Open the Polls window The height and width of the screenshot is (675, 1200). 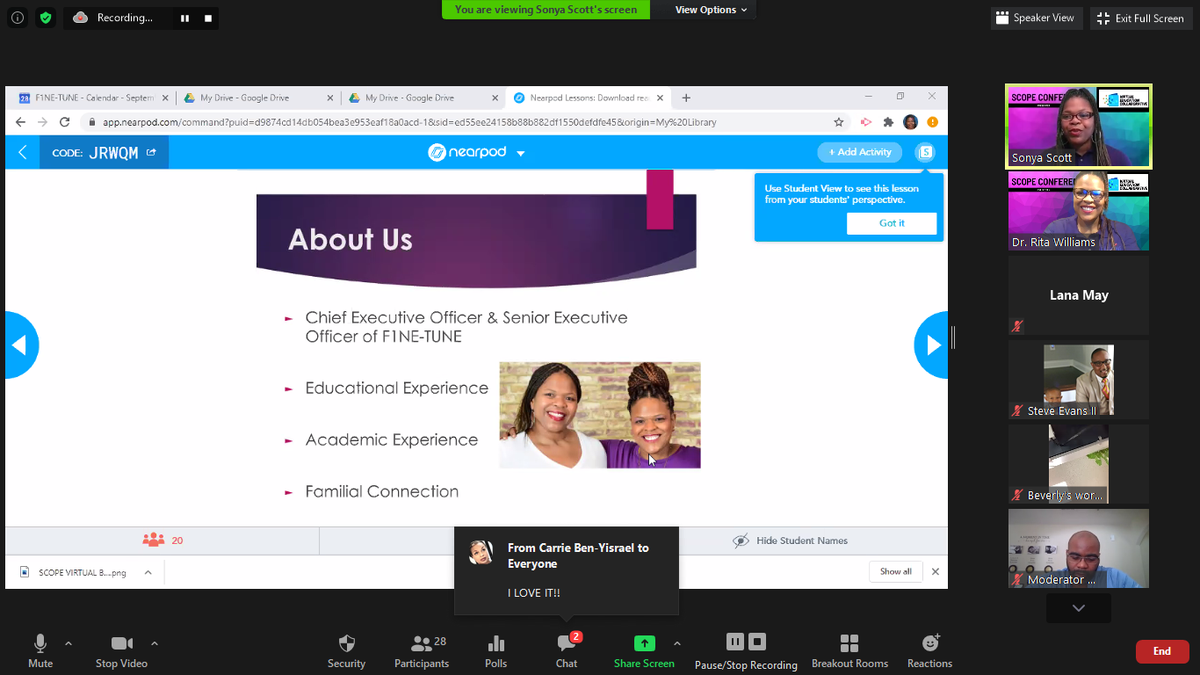coord(496,651)
